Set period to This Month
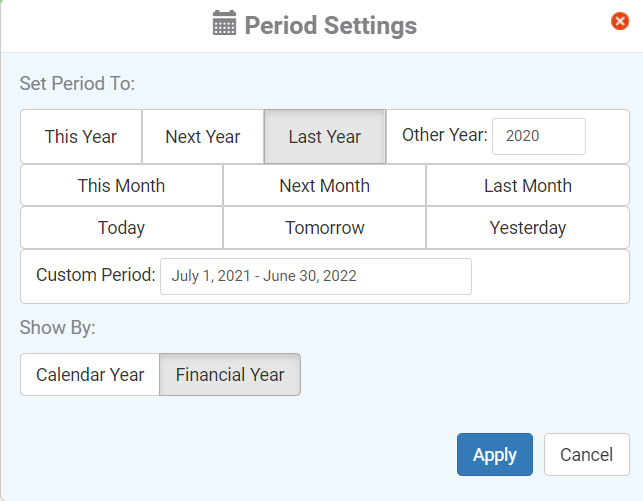643x501 pixels. click(121, 185)
